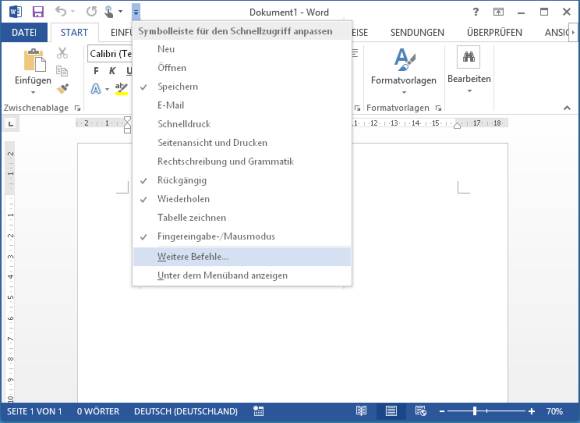Viewport: 580px width, 423px height.
Task: Click the 70% zoom level
Action: click(554, 411)
